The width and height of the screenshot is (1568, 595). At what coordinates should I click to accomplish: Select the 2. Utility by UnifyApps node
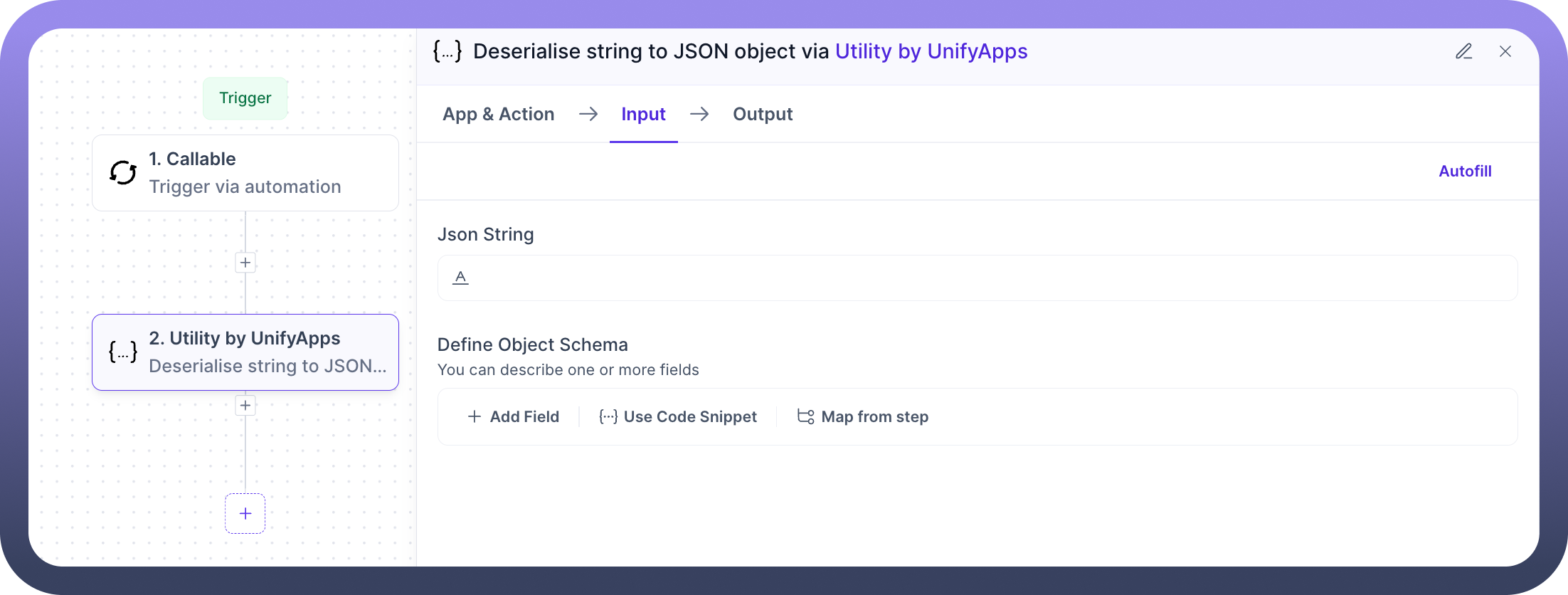pyautogui.click(x=245, y=352)
